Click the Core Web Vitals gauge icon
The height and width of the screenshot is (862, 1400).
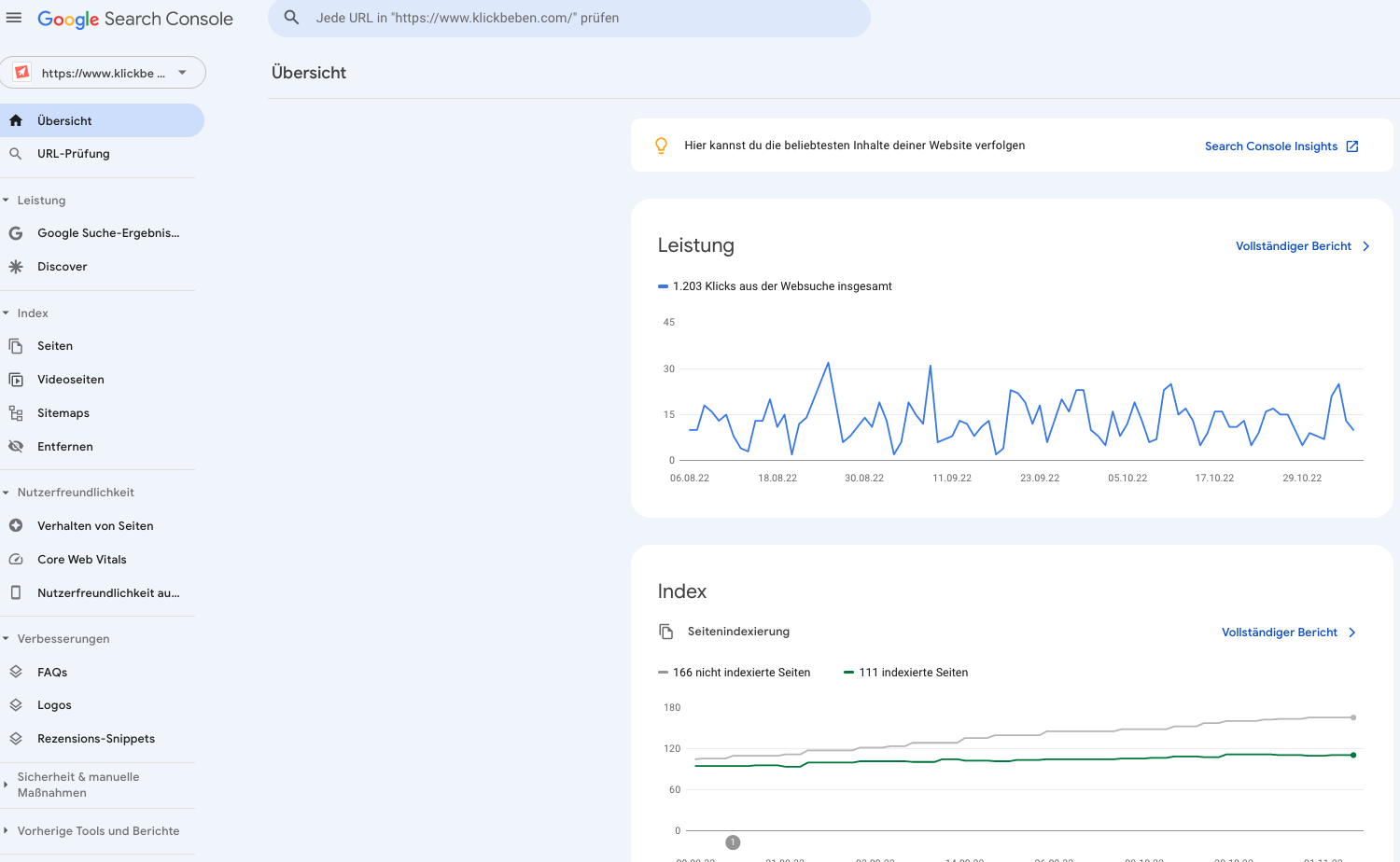point(16,560)
